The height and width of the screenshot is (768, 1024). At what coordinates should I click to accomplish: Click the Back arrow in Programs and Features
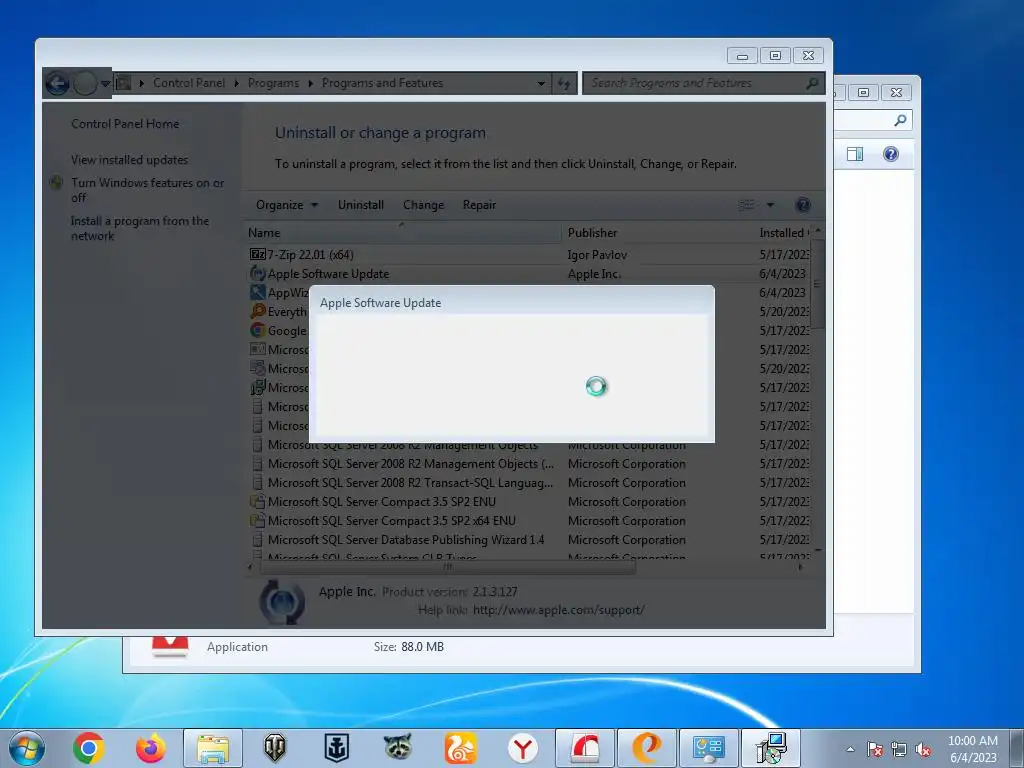pyautogui.click(x=57, y=83)
